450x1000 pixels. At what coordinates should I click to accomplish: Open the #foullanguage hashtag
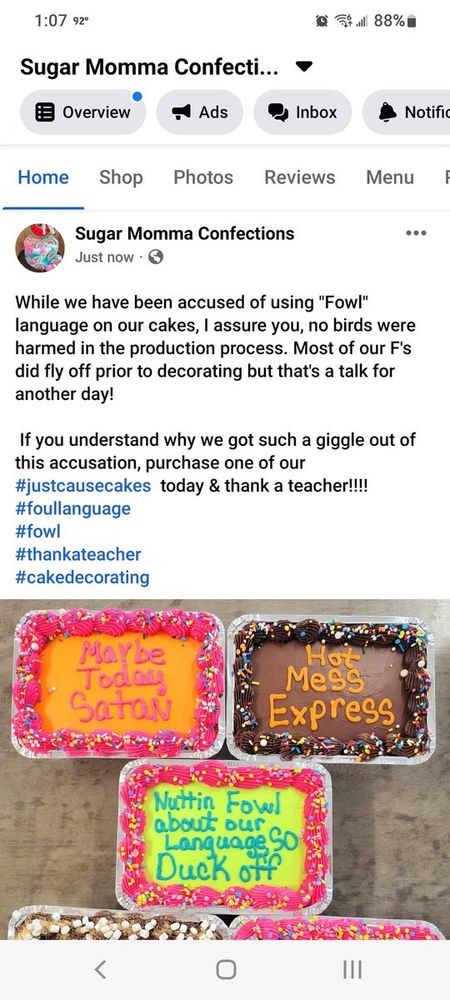click(73, 509)
